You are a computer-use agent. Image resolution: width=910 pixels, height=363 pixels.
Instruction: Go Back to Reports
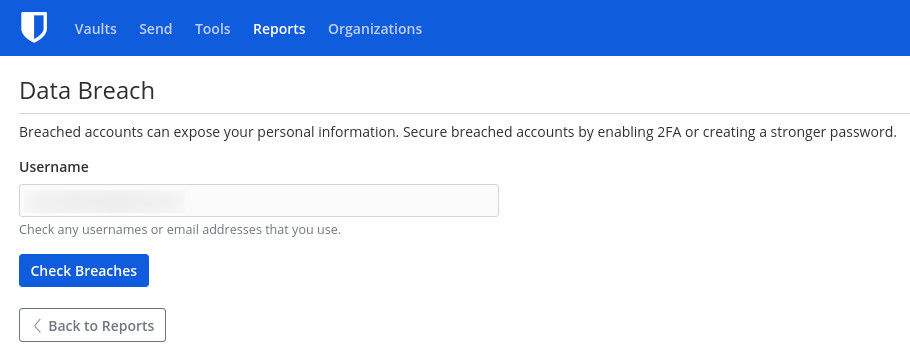click(92, 325)
